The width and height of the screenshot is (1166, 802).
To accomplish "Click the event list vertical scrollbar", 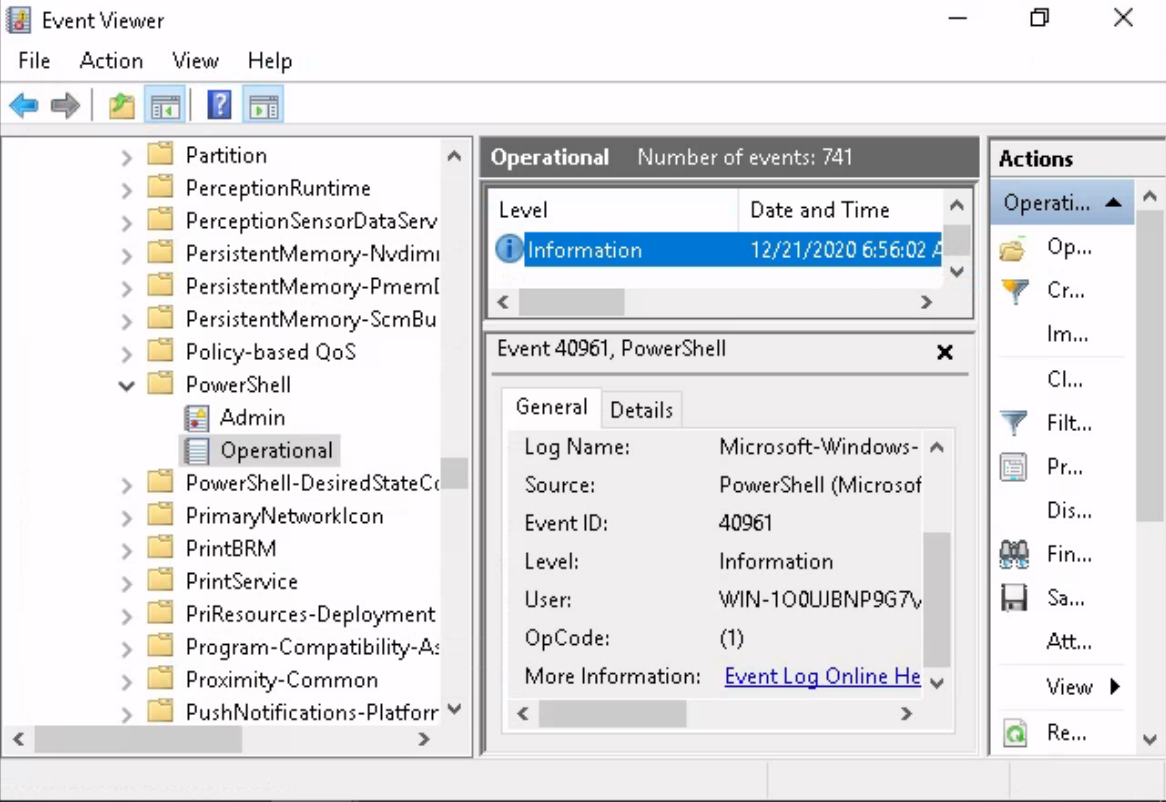I will click(956, 240).
